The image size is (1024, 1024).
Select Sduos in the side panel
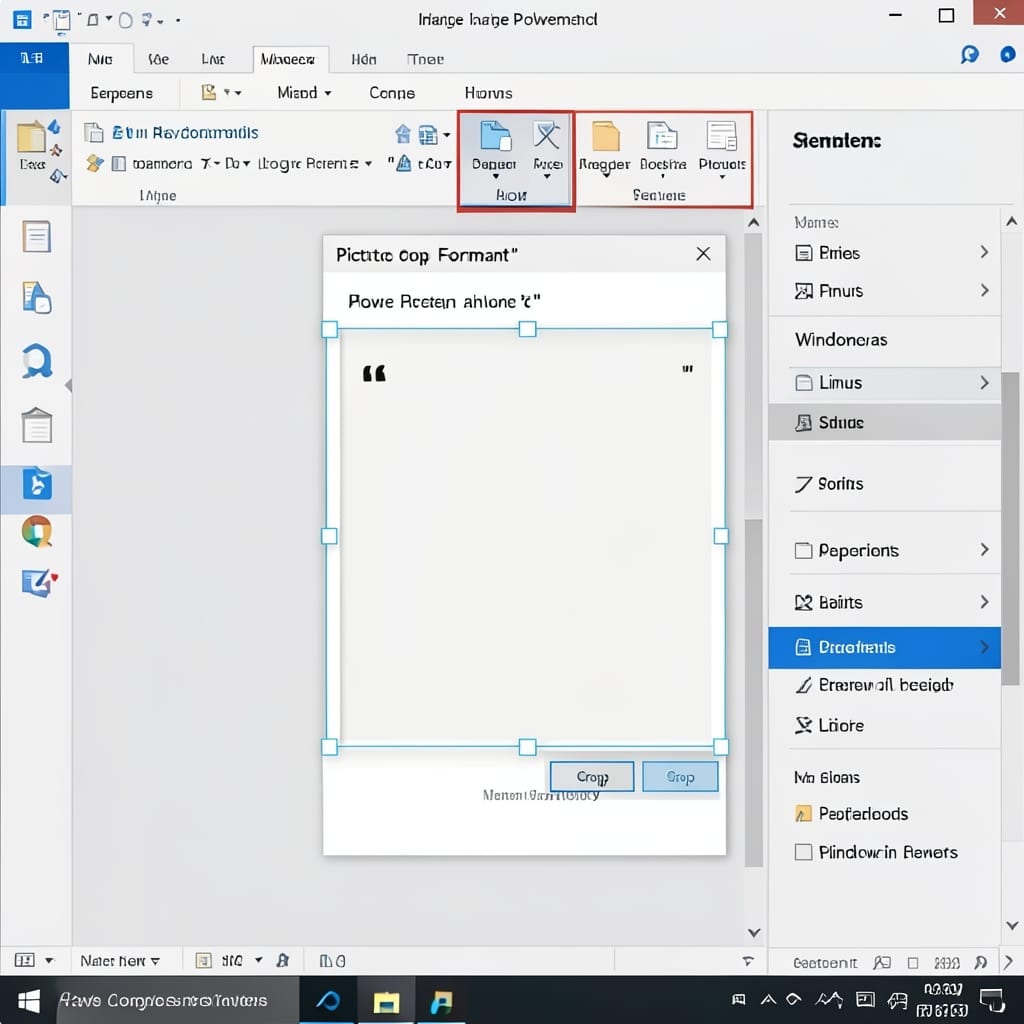pos(884,423)
